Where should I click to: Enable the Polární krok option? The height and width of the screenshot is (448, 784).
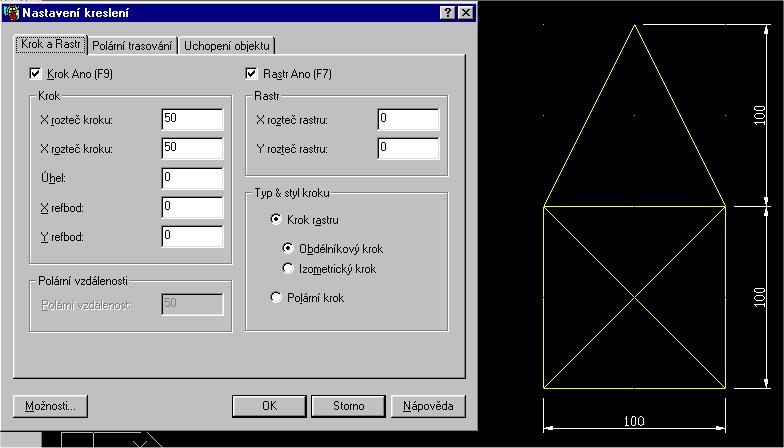click(277, 298)
